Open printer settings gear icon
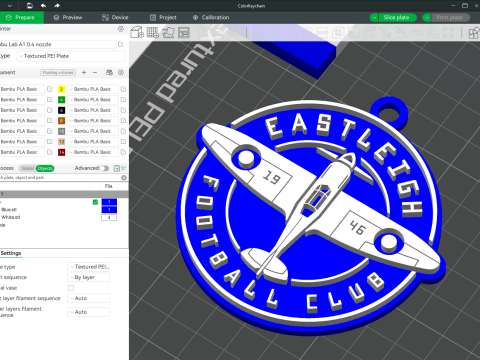This screenshot has height=360, width=480. (x=121, y=29)
